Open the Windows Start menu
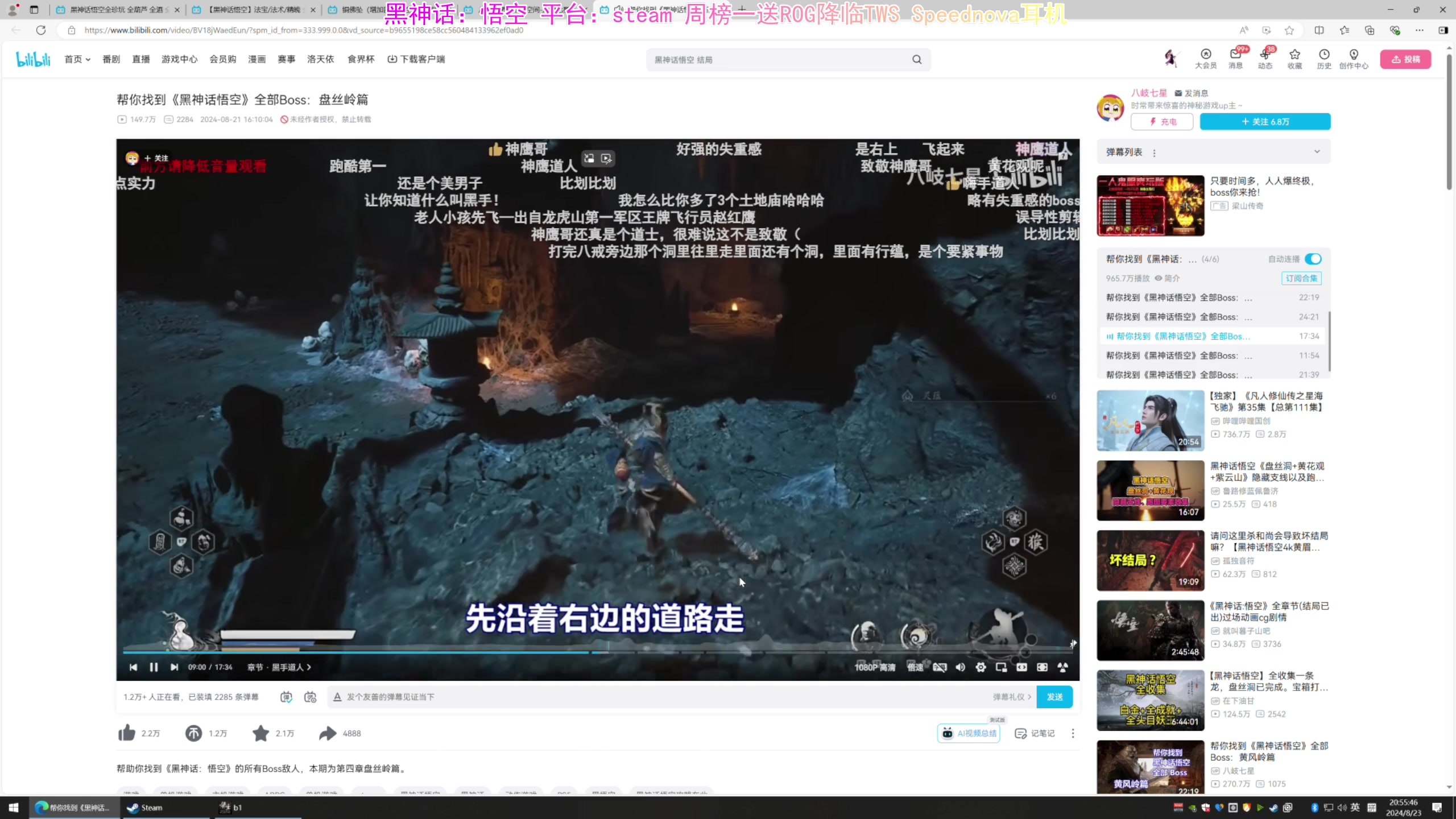Image resolution: width=1456 pixels, height=819 pixels. pos(13,808)
